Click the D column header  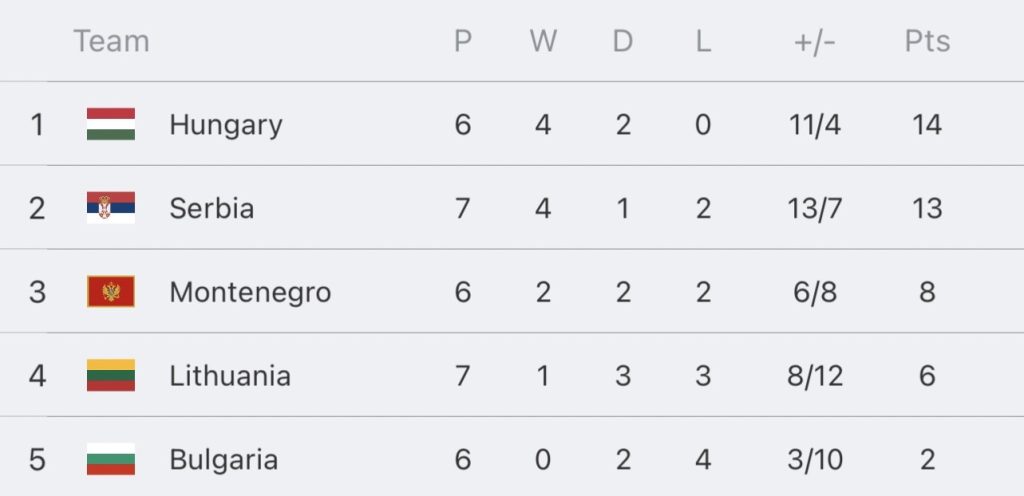click(x=623, y=41)
